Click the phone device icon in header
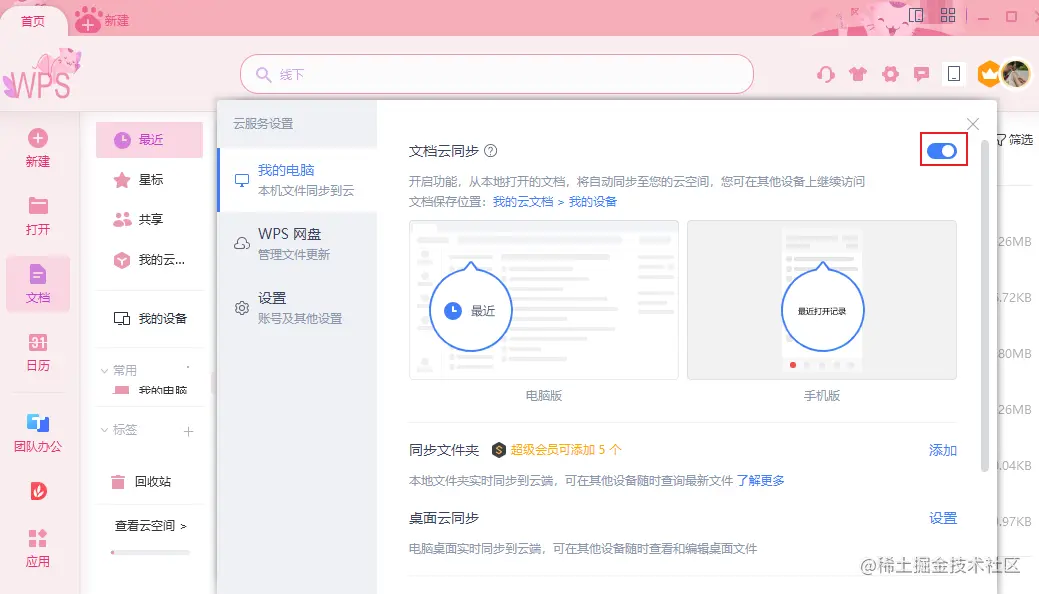Image resolution: width=1039 pixels, height=594 pixels. point(954,74)
